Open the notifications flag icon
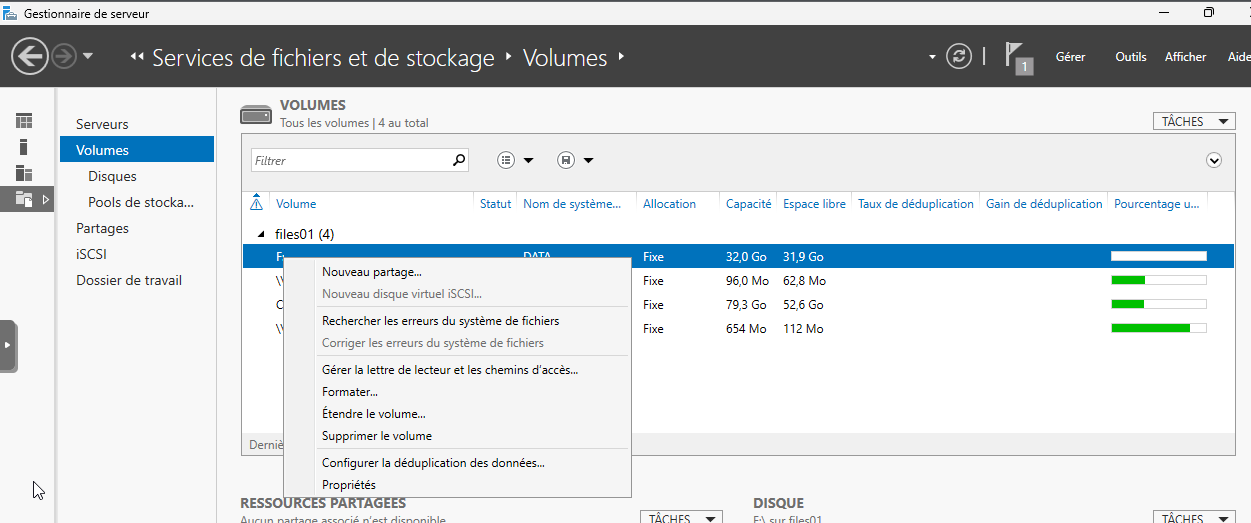 coord(1018,56)
